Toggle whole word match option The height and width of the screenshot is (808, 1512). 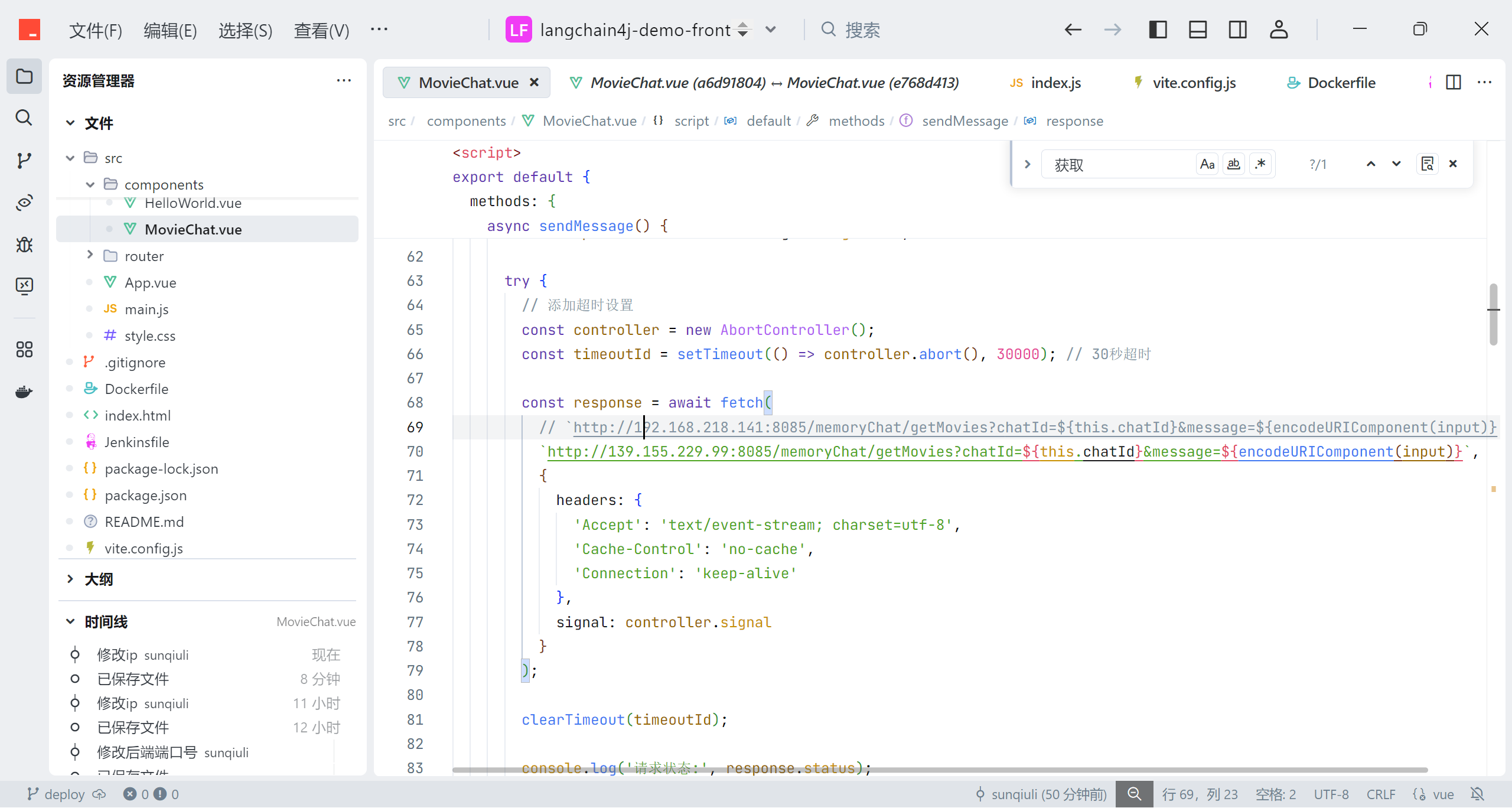(1233, 164)
